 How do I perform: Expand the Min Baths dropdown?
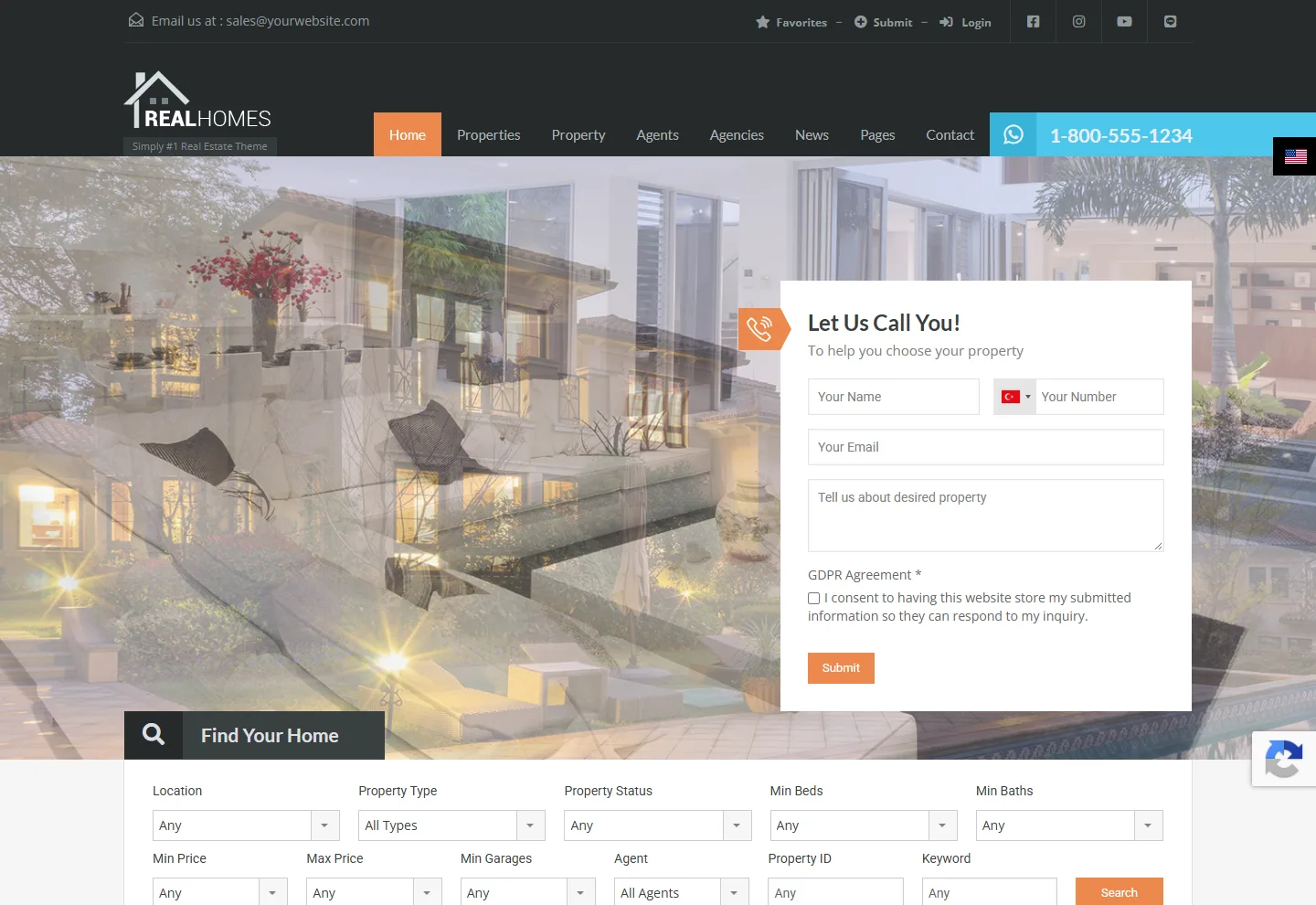coord(1069,825)
